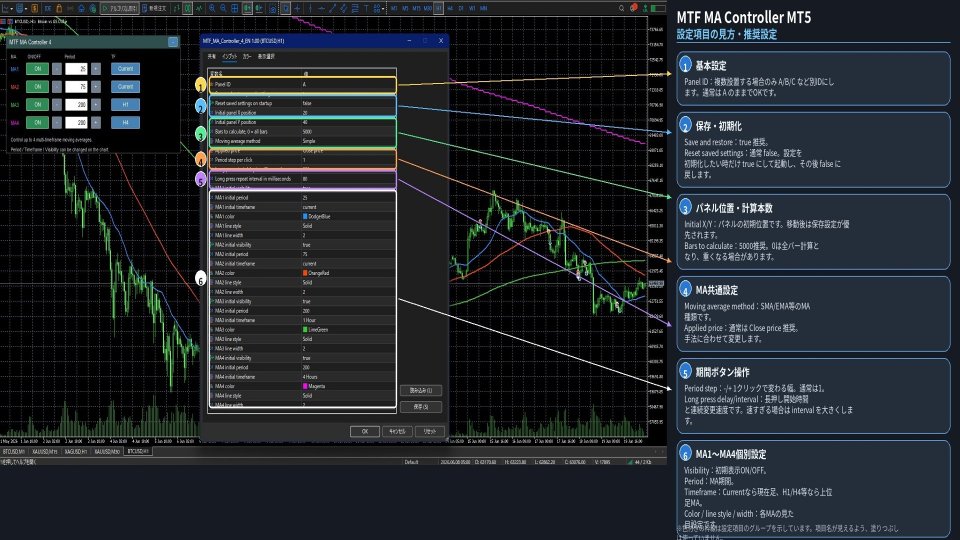Select the M1 timeframe in toolbar
The height and width of the screenshot is (540, 960).
click(x=394, y=9)
